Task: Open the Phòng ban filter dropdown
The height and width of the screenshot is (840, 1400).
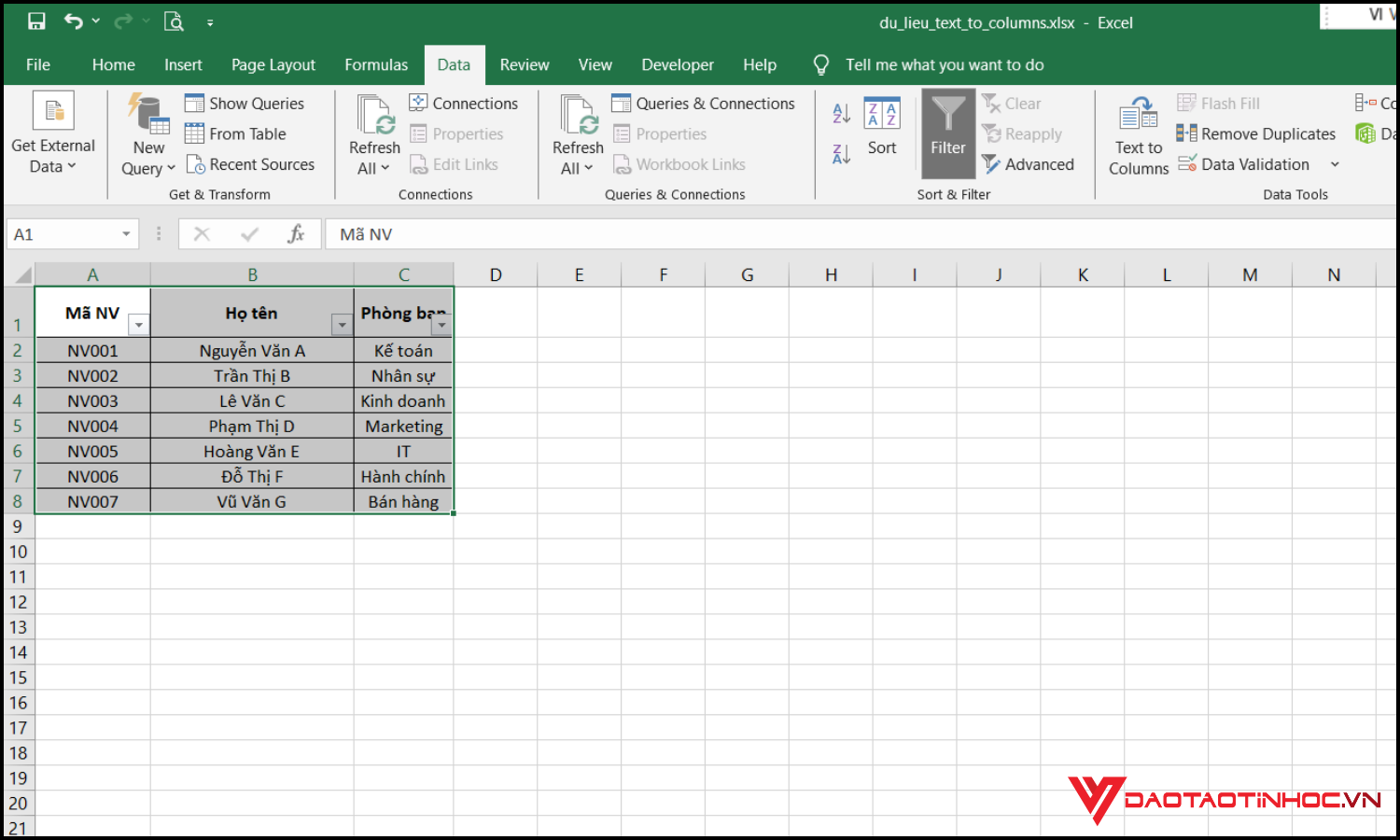Action: [x=441, y=325]
